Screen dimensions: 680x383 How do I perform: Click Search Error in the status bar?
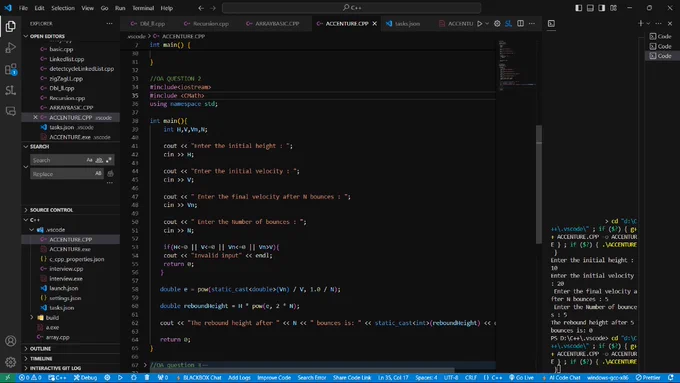pos(312,378)
